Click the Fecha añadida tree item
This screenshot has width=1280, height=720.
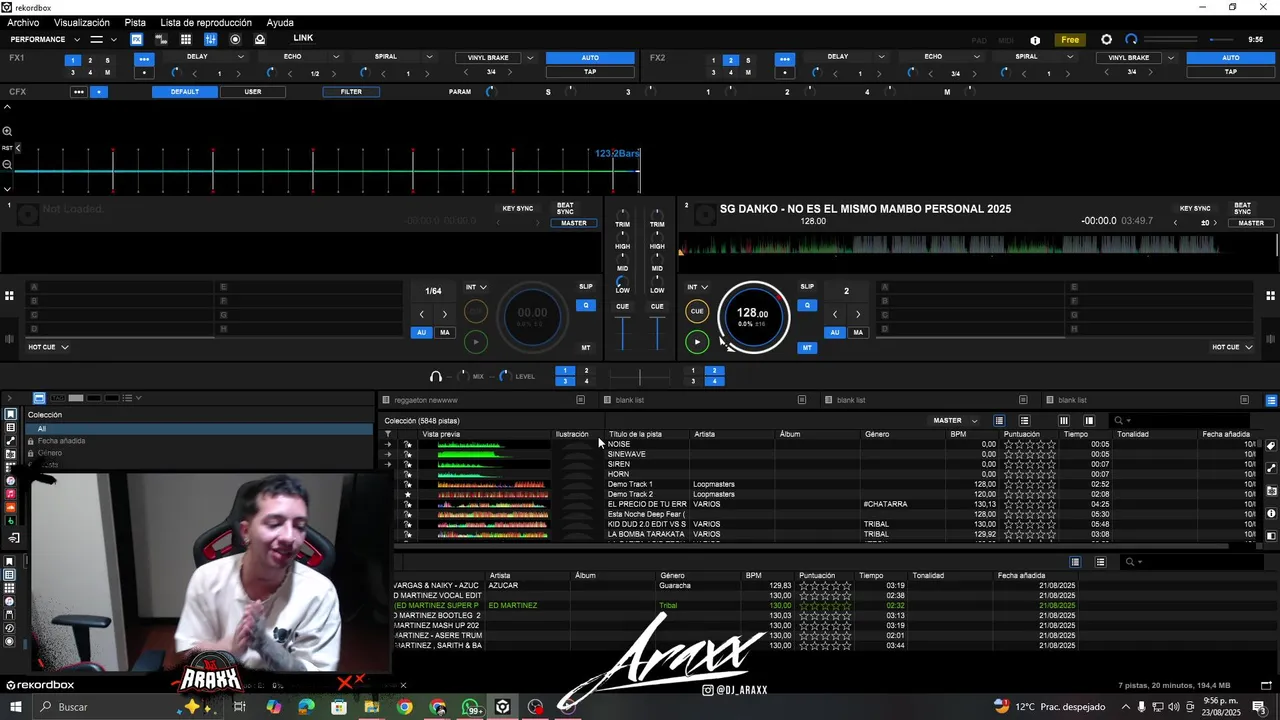(x=61, y=441)
